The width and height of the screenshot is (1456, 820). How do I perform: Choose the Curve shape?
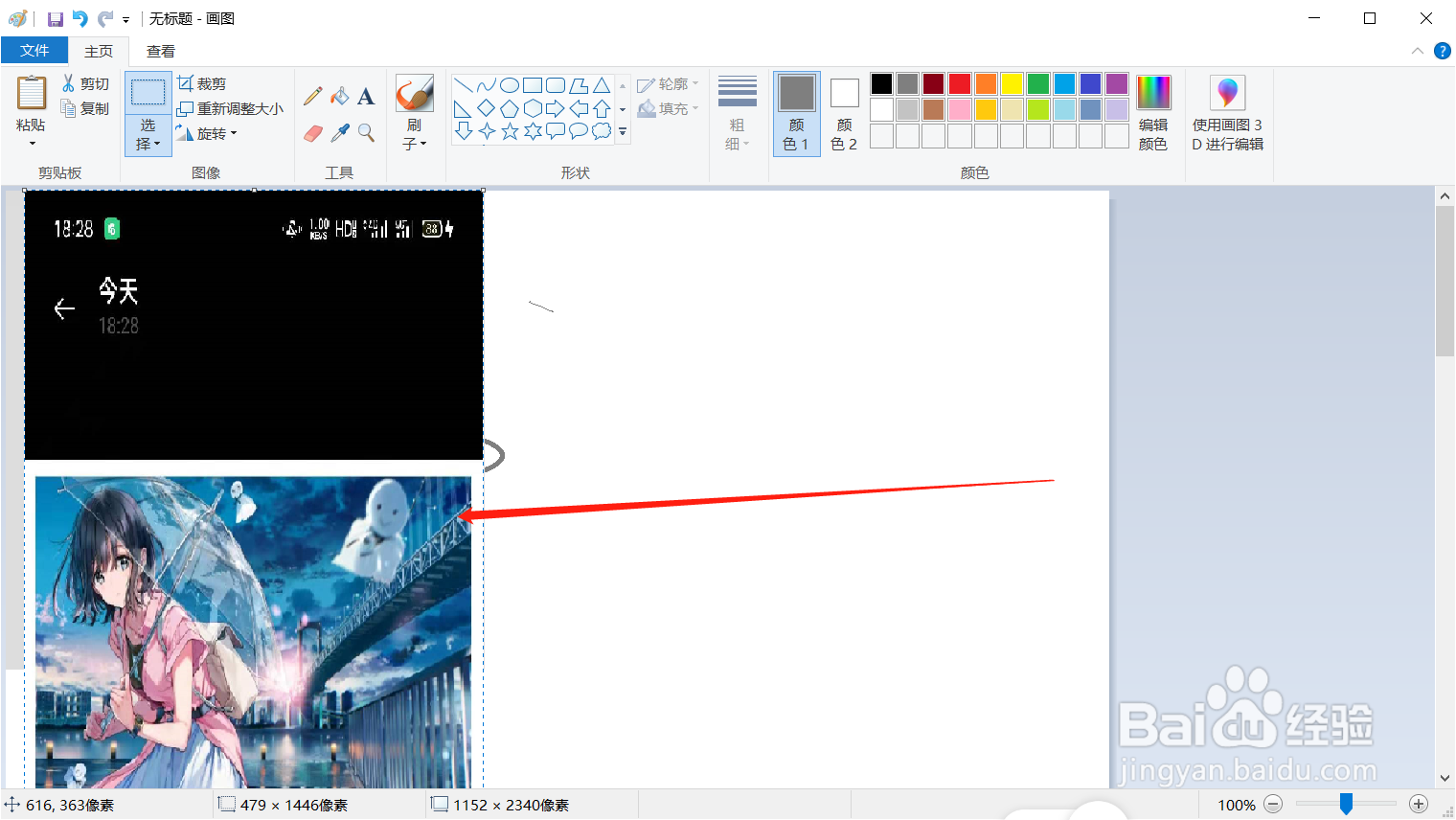[487, 85]
